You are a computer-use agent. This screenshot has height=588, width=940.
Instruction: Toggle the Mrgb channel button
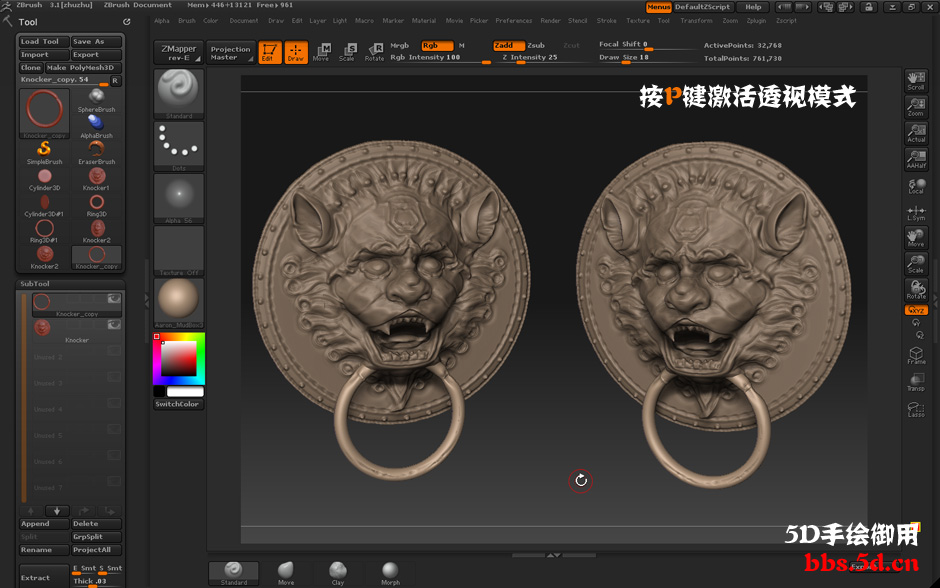pyautogui.click(x=400, y=46)
